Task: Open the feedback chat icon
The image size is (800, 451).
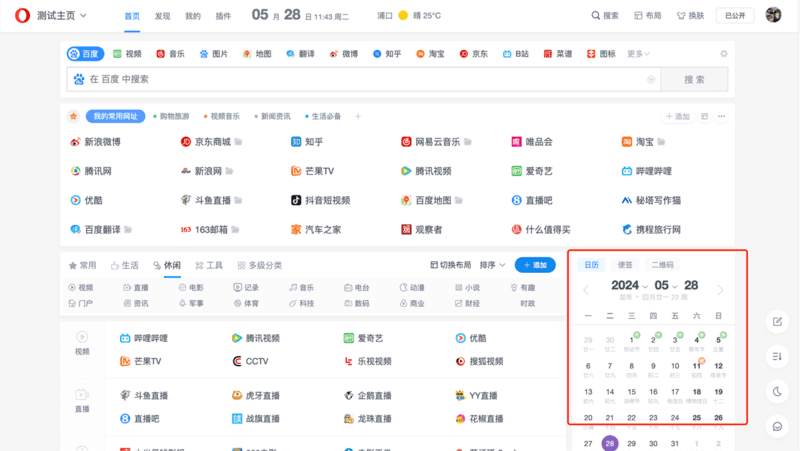Action: (x=777, y=427)
